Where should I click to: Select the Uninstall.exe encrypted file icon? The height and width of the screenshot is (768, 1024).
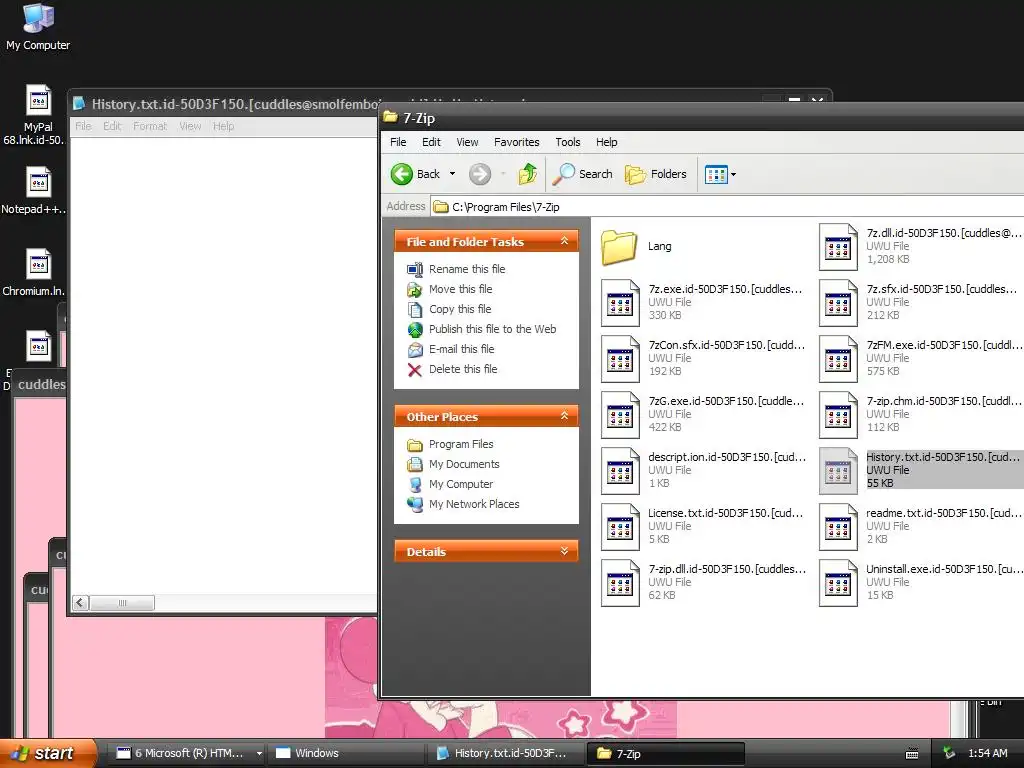(x=838, y=583)
